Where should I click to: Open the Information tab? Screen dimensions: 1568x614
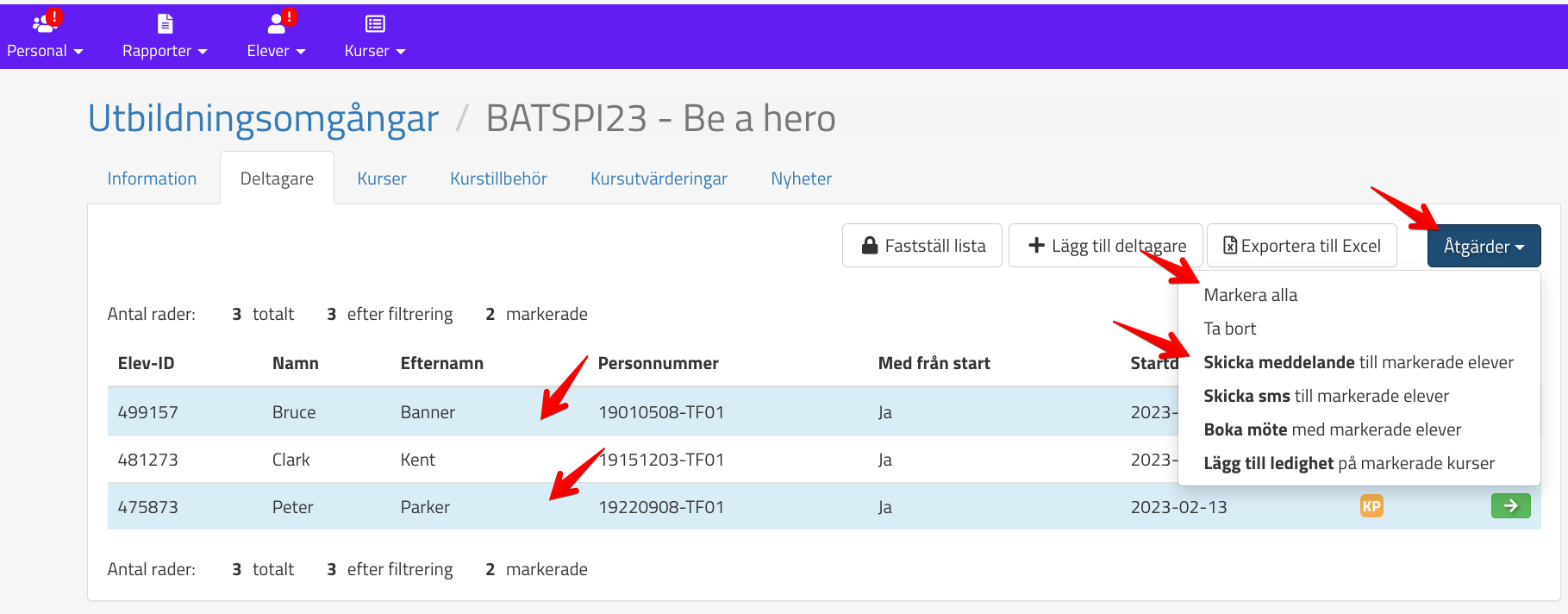click(x=152, y=179)
